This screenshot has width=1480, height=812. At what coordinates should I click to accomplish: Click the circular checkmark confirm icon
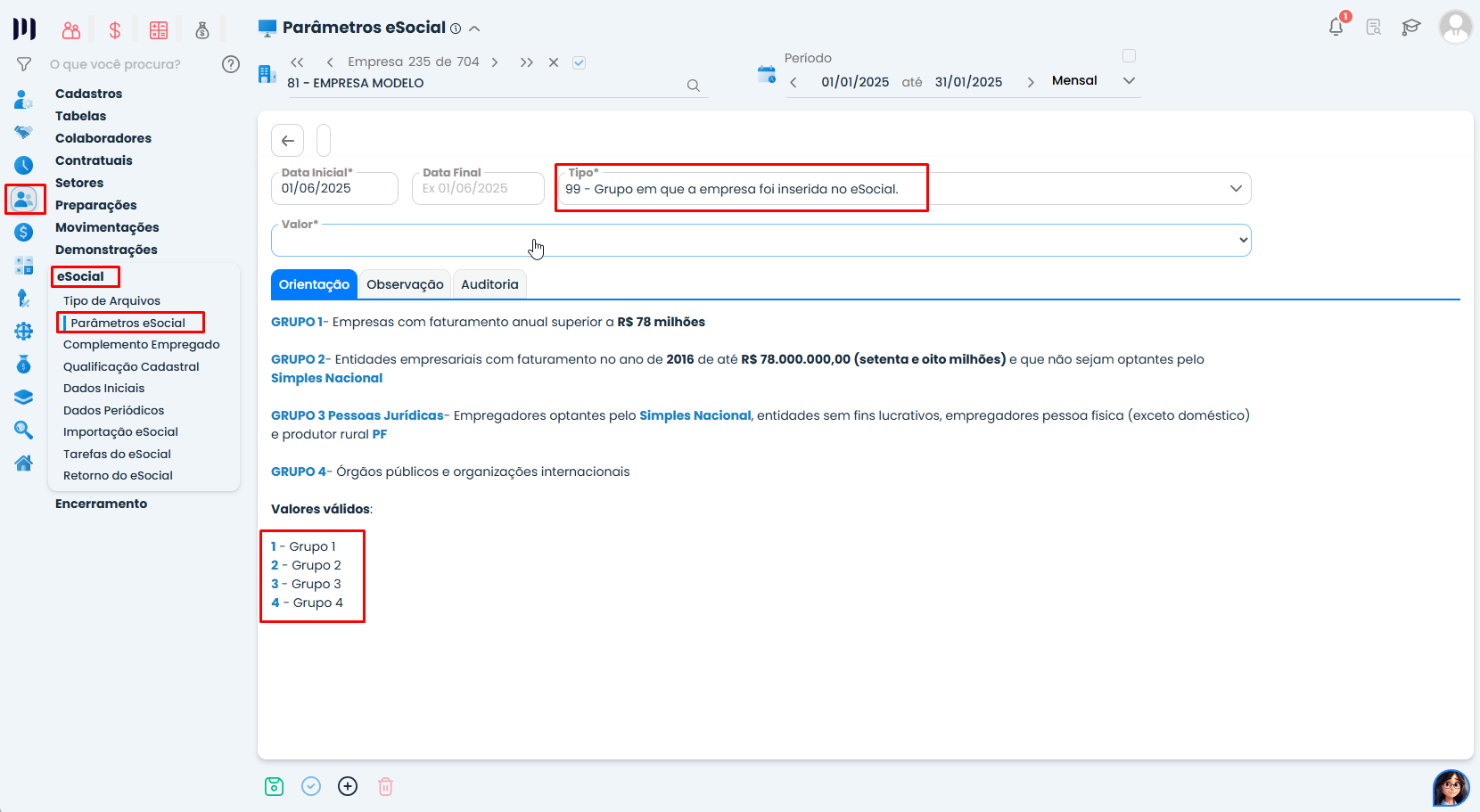pyautogui.click(x=311, y=786)
